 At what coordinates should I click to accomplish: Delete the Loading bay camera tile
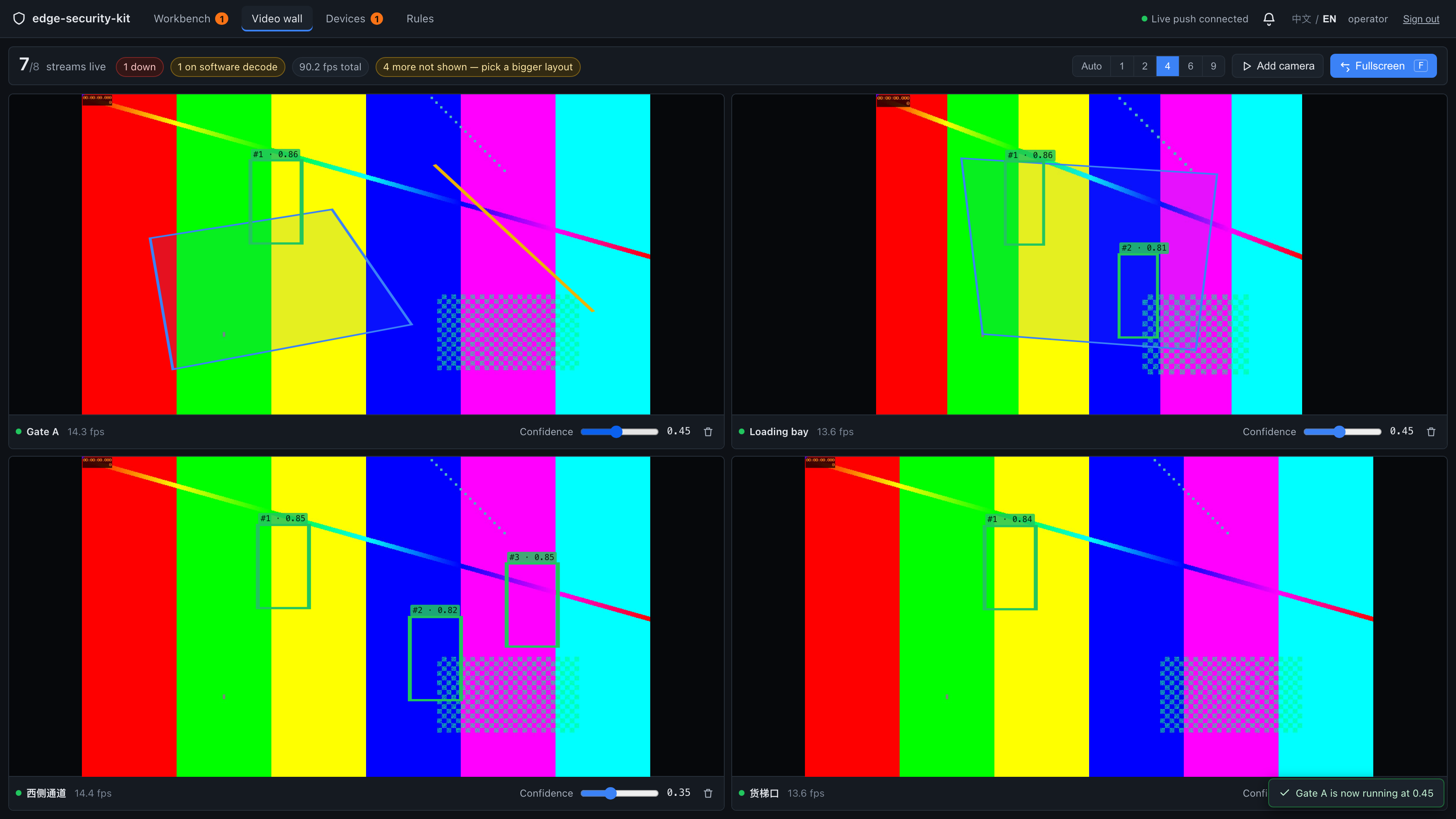coord(1431,432)
